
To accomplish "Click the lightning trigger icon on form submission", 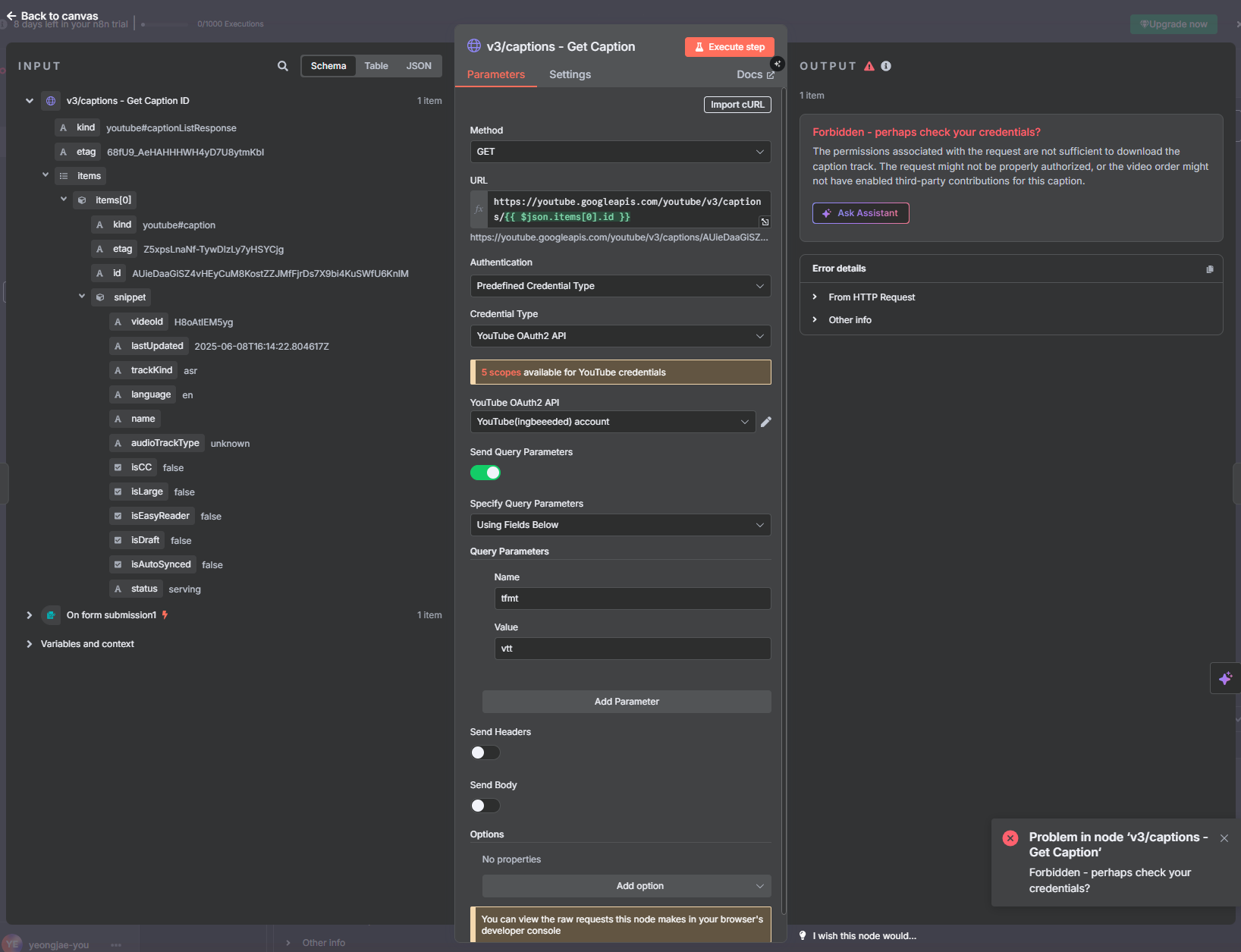I will tap(165, 615).
